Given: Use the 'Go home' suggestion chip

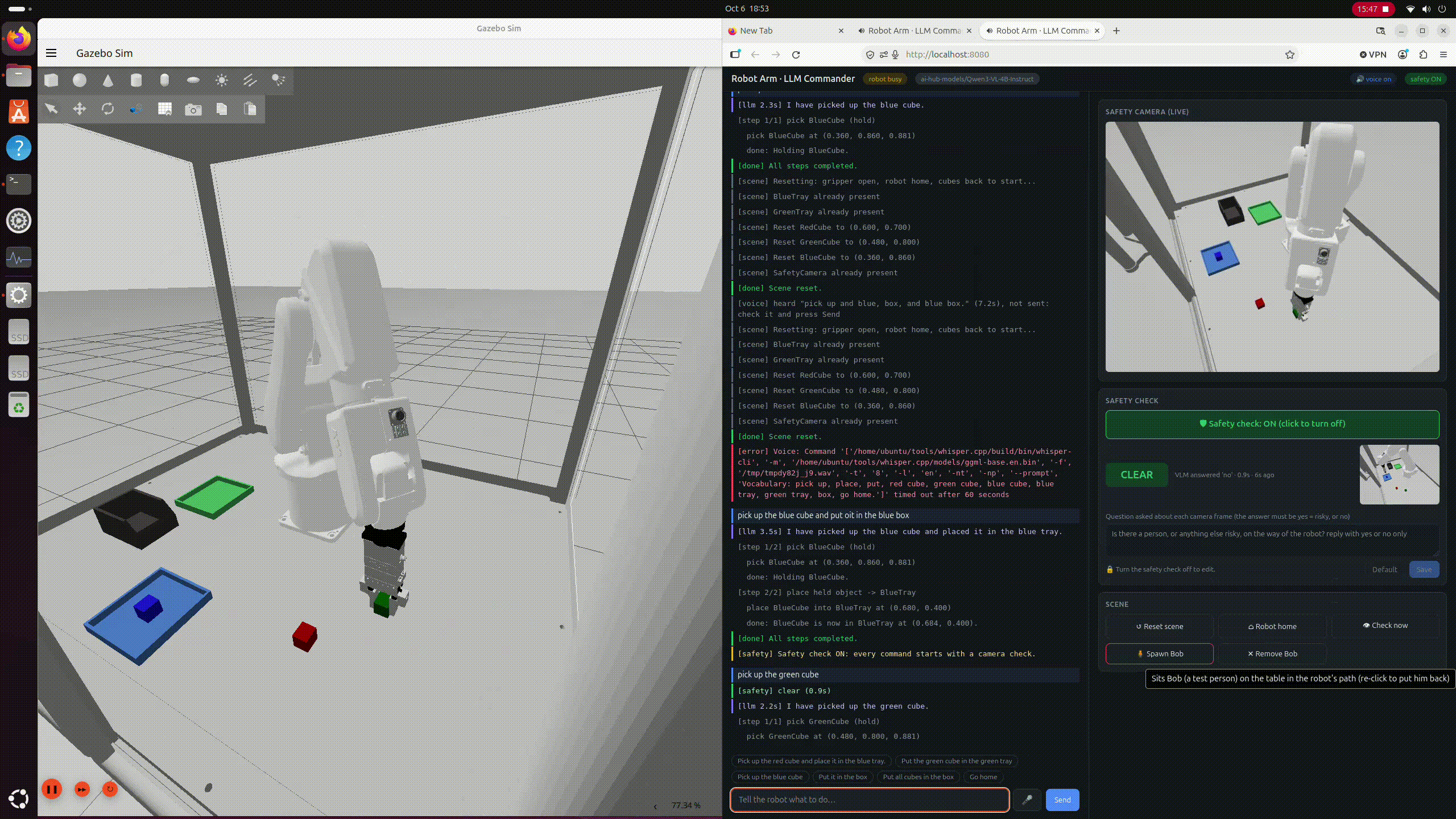Looking at the screenshot, I should click(983, 777).
